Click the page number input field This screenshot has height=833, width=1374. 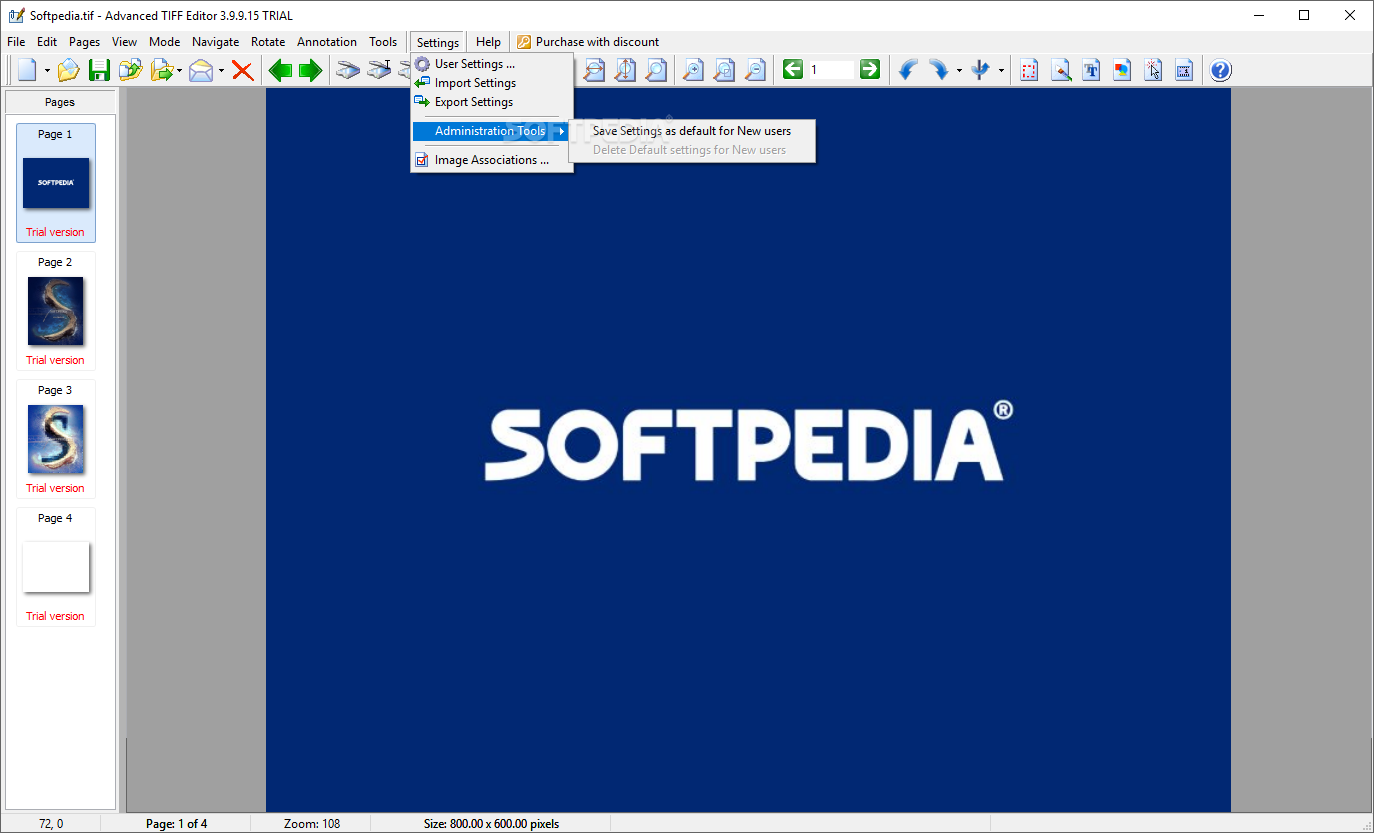831,70
